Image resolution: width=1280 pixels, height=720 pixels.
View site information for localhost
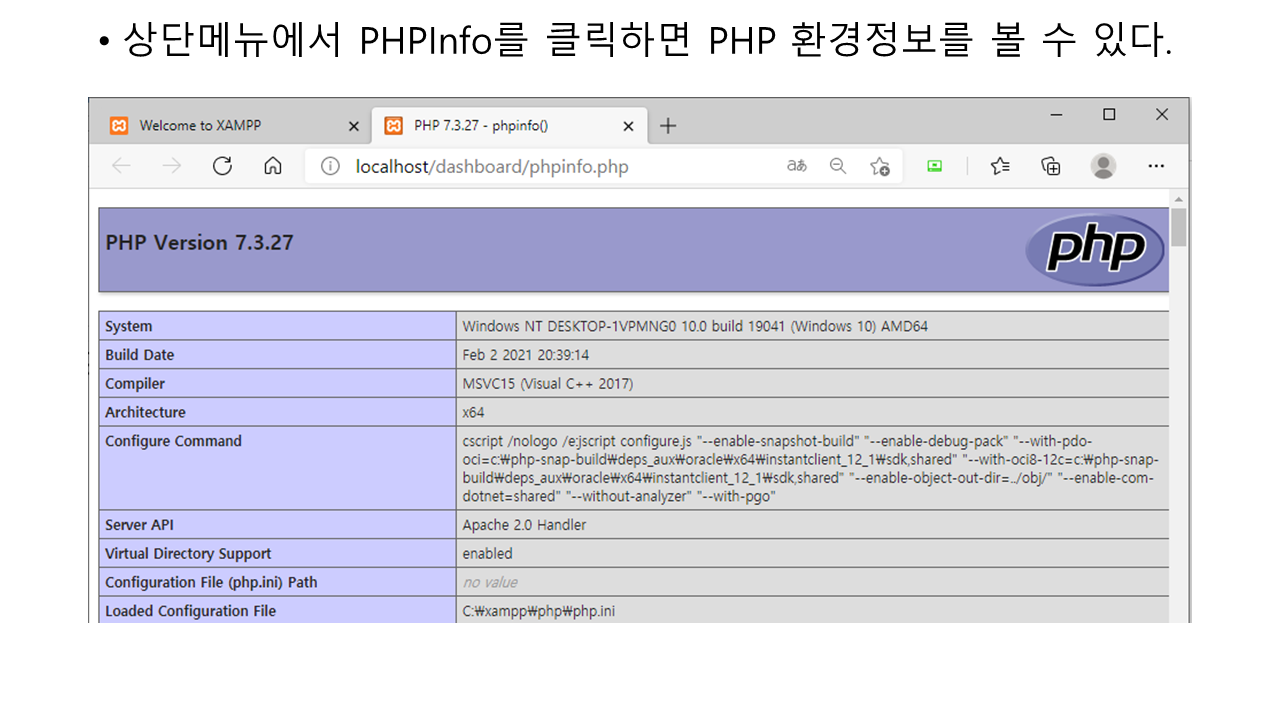[330, 167]
